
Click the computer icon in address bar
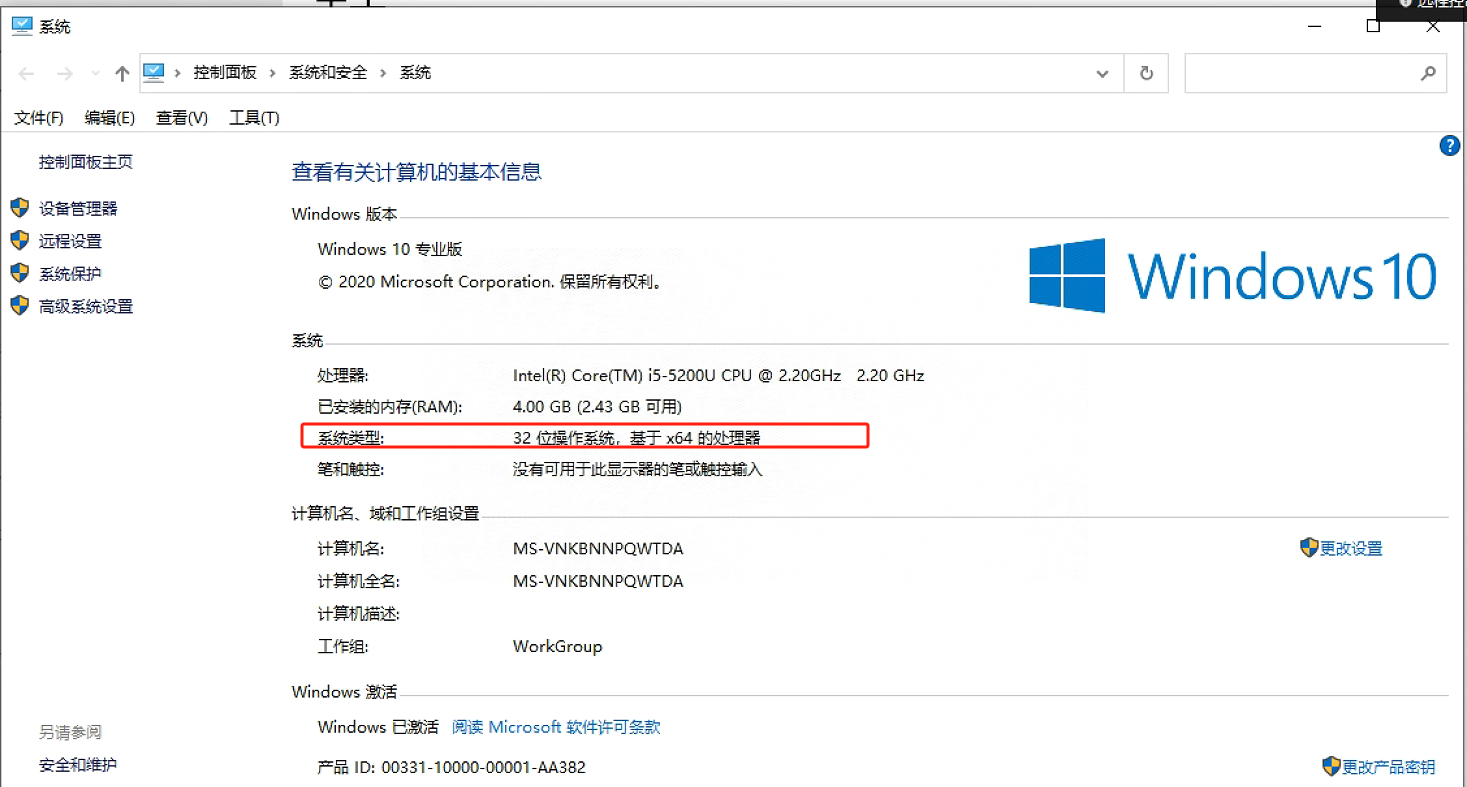coord(153,72)
